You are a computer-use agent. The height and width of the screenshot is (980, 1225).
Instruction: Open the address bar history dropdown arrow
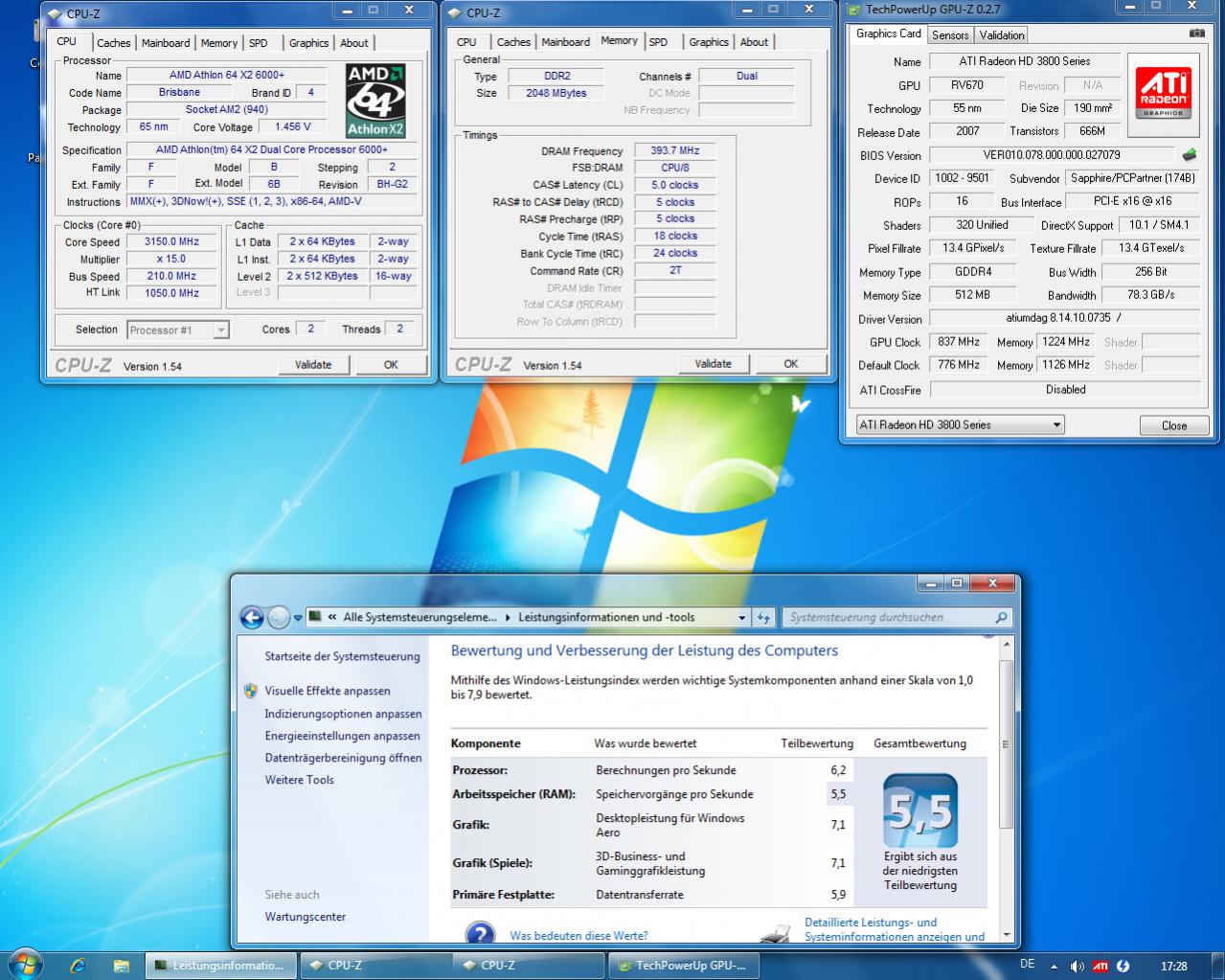point(742,618)
